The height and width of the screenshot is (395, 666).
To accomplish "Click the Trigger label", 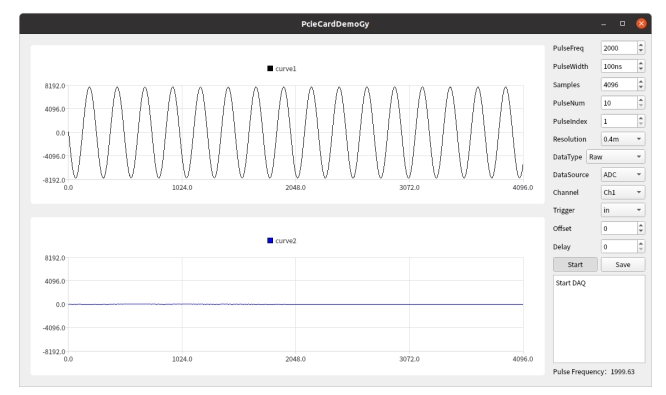I will [564, 210].
